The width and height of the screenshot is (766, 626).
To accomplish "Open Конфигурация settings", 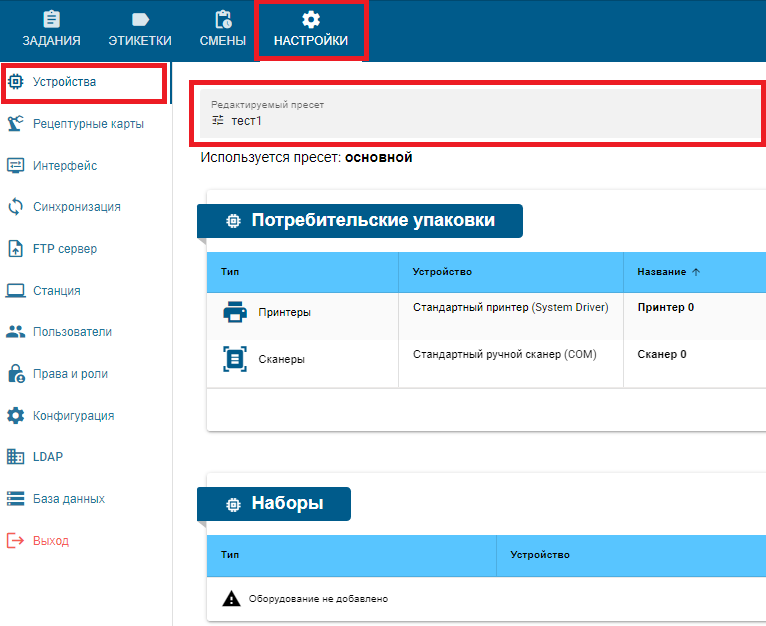I will 73,416.
